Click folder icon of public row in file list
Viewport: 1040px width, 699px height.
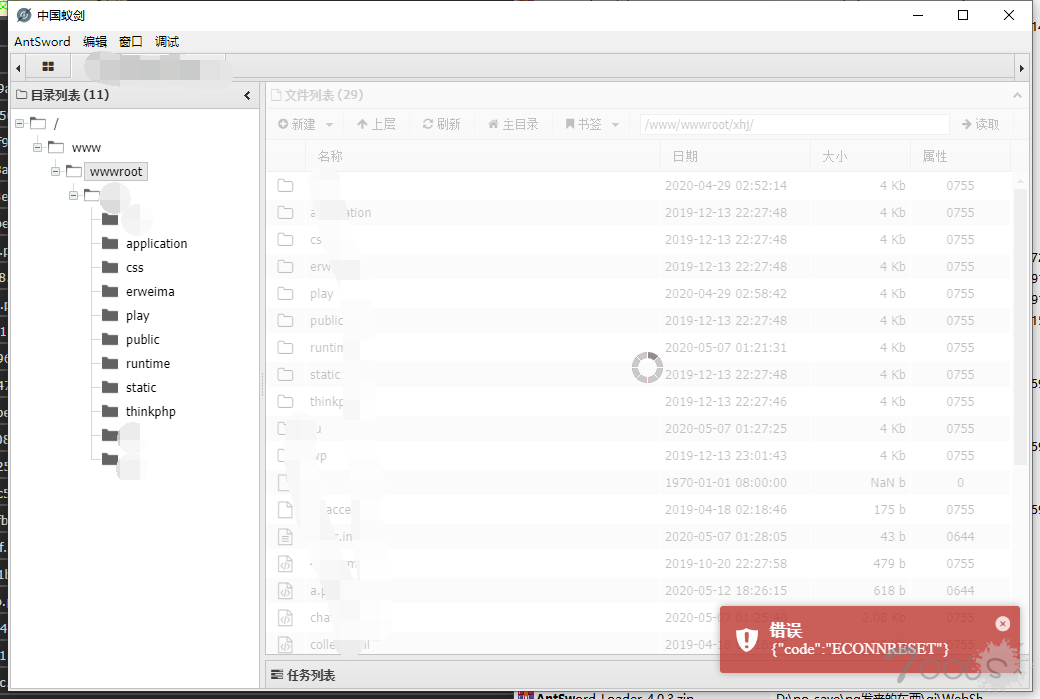click(285, 320)
